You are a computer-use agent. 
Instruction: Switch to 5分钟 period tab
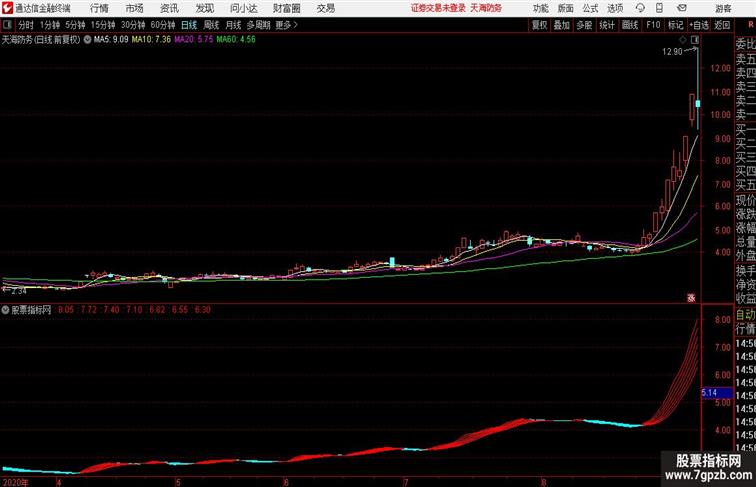(75, 25)
